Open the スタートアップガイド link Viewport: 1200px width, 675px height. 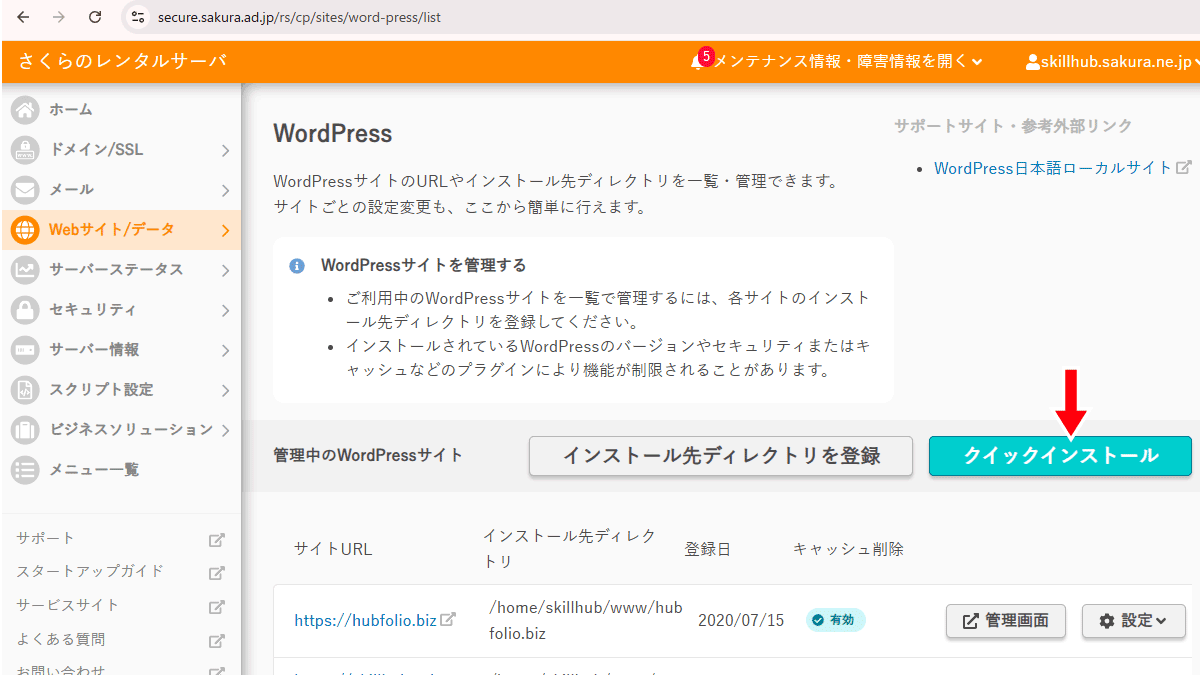90,572
